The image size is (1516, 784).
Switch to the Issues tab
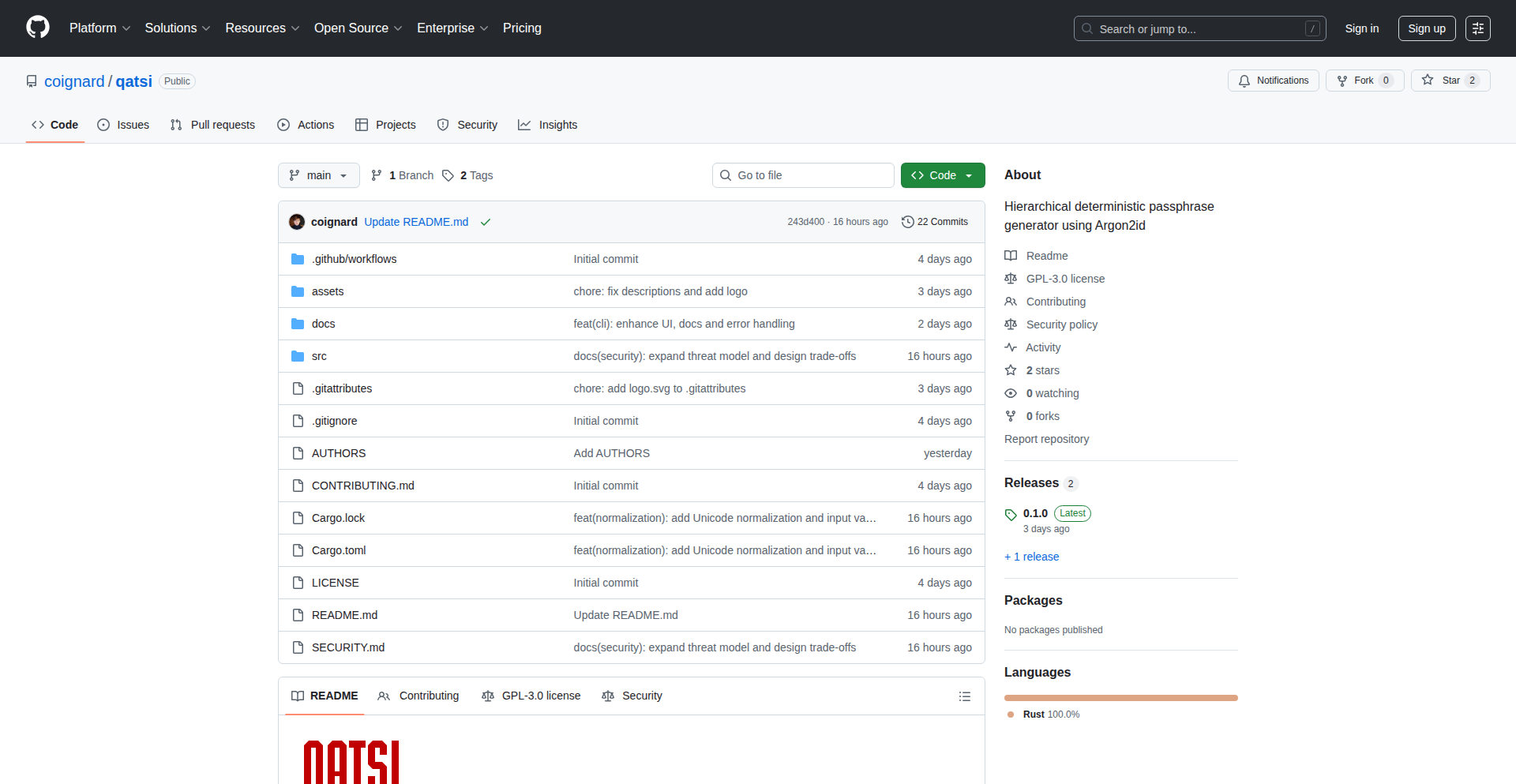[x=123, y=125]
